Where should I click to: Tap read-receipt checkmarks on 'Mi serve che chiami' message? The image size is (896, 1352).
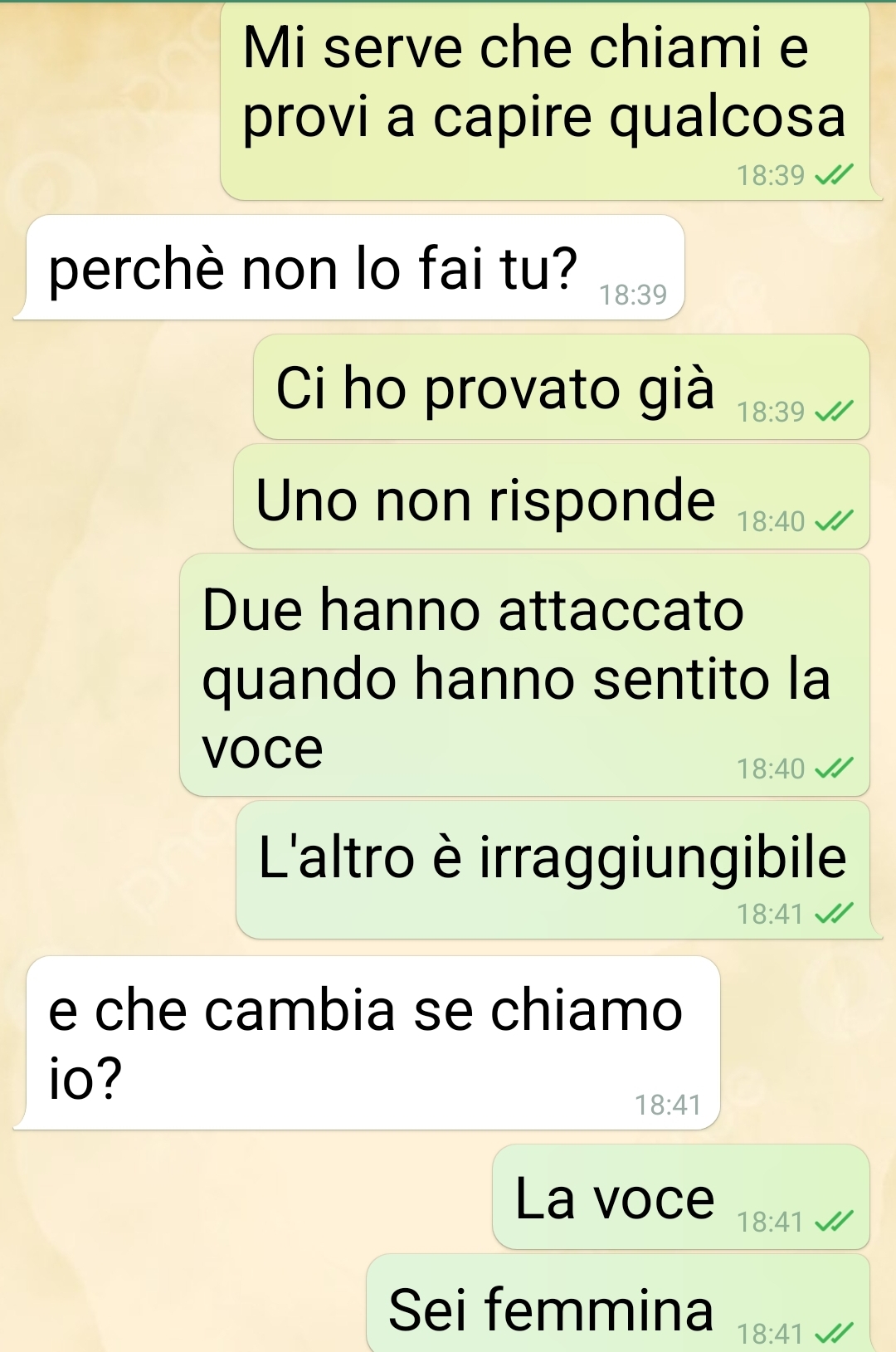coord(834,175)
